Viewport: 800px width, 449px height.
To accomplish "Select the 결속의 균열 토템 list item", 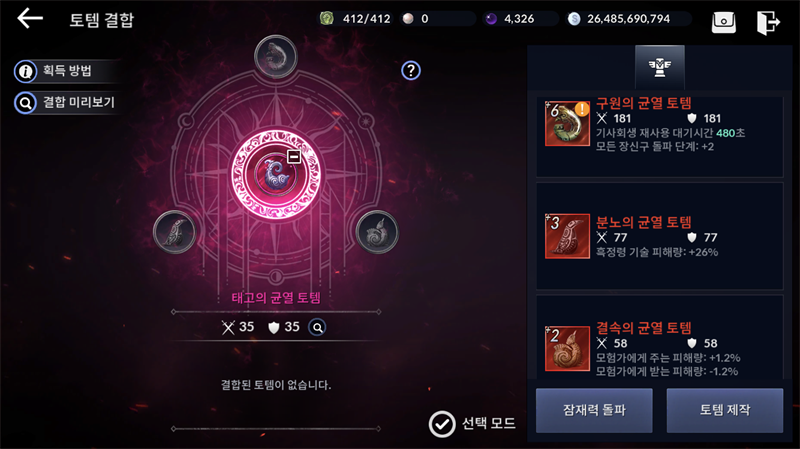I will coord(659,337).
